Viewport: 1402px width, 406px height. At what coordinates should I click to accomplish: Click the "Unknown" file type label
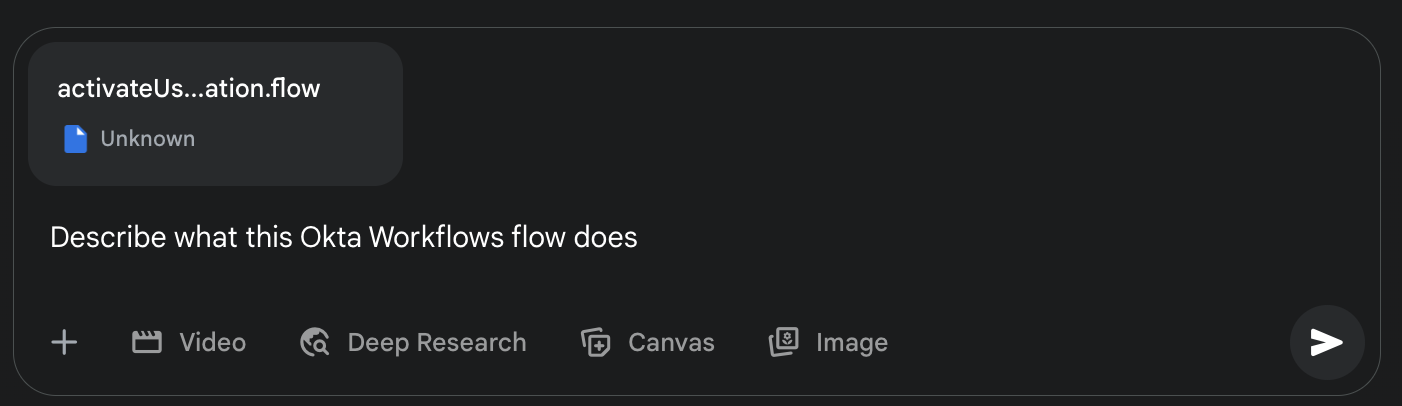pos(148,139)
